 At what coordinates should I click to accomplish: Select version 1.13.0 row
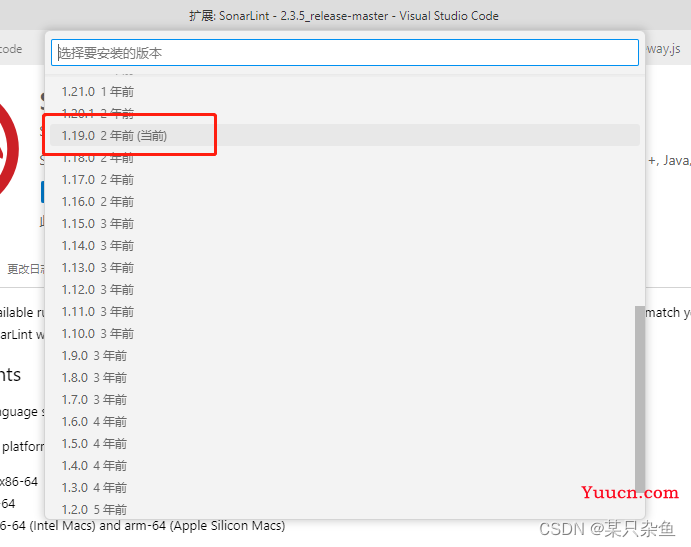(x=345, y=268)
